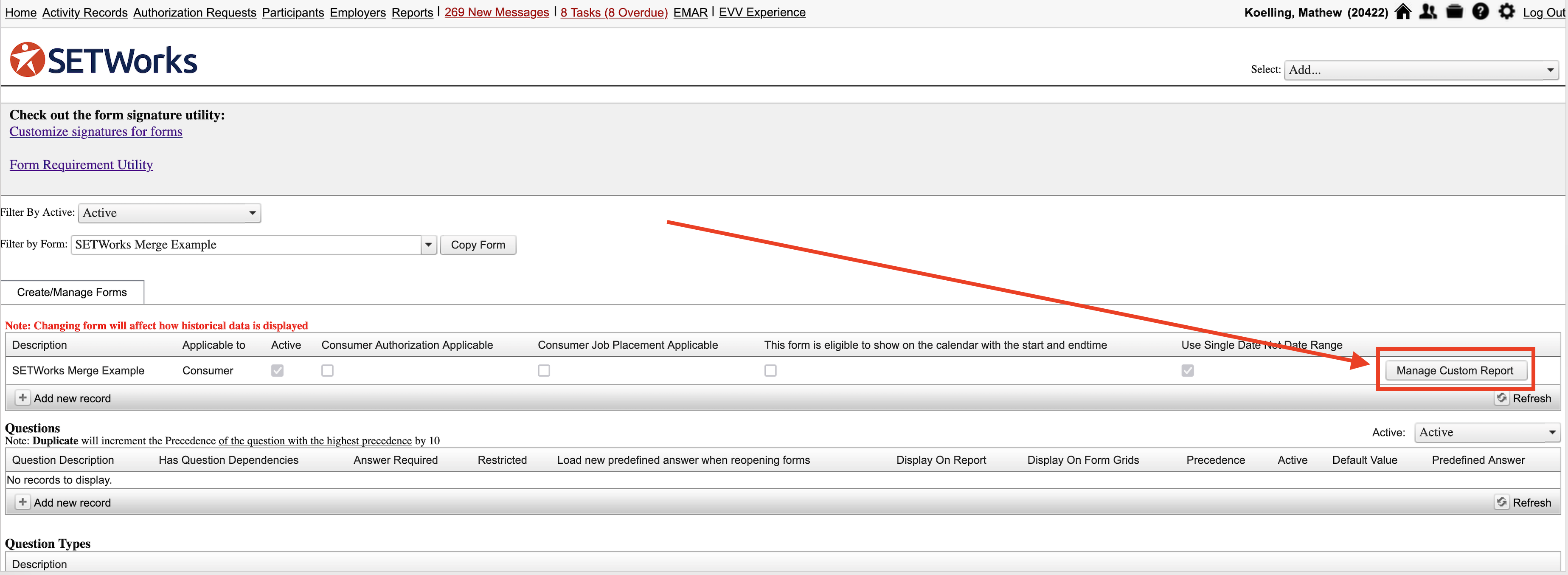
Task: Click user name Koelling, Mathew (20422)
Action: coord(1316,12)
